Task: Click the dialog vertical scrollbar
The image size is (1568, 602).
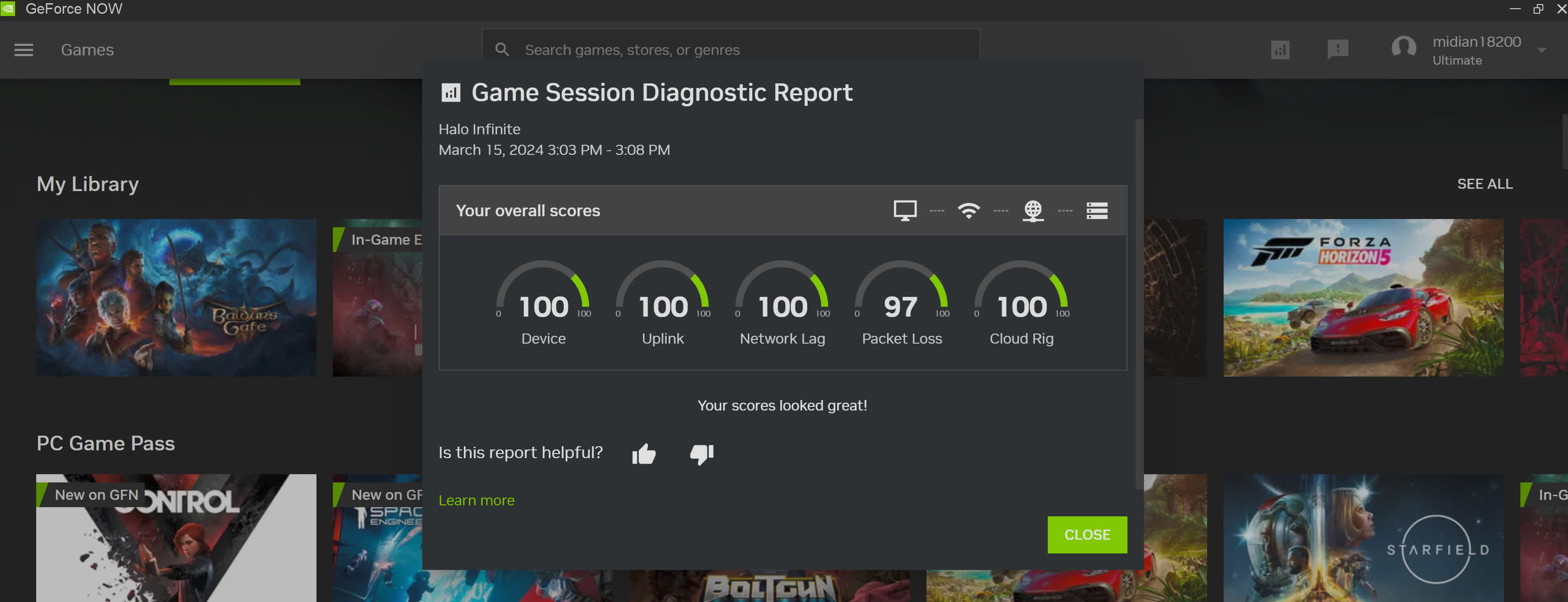Action: (1138, 303)
